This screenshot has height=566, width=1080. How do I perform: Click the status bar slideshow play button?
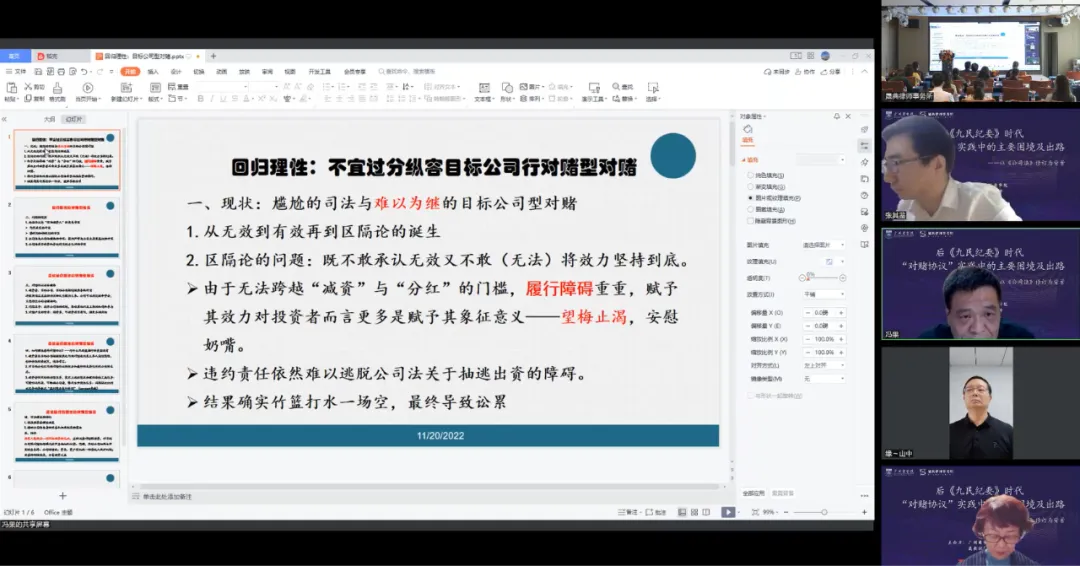pyautogui.click(x=728, y=512)
